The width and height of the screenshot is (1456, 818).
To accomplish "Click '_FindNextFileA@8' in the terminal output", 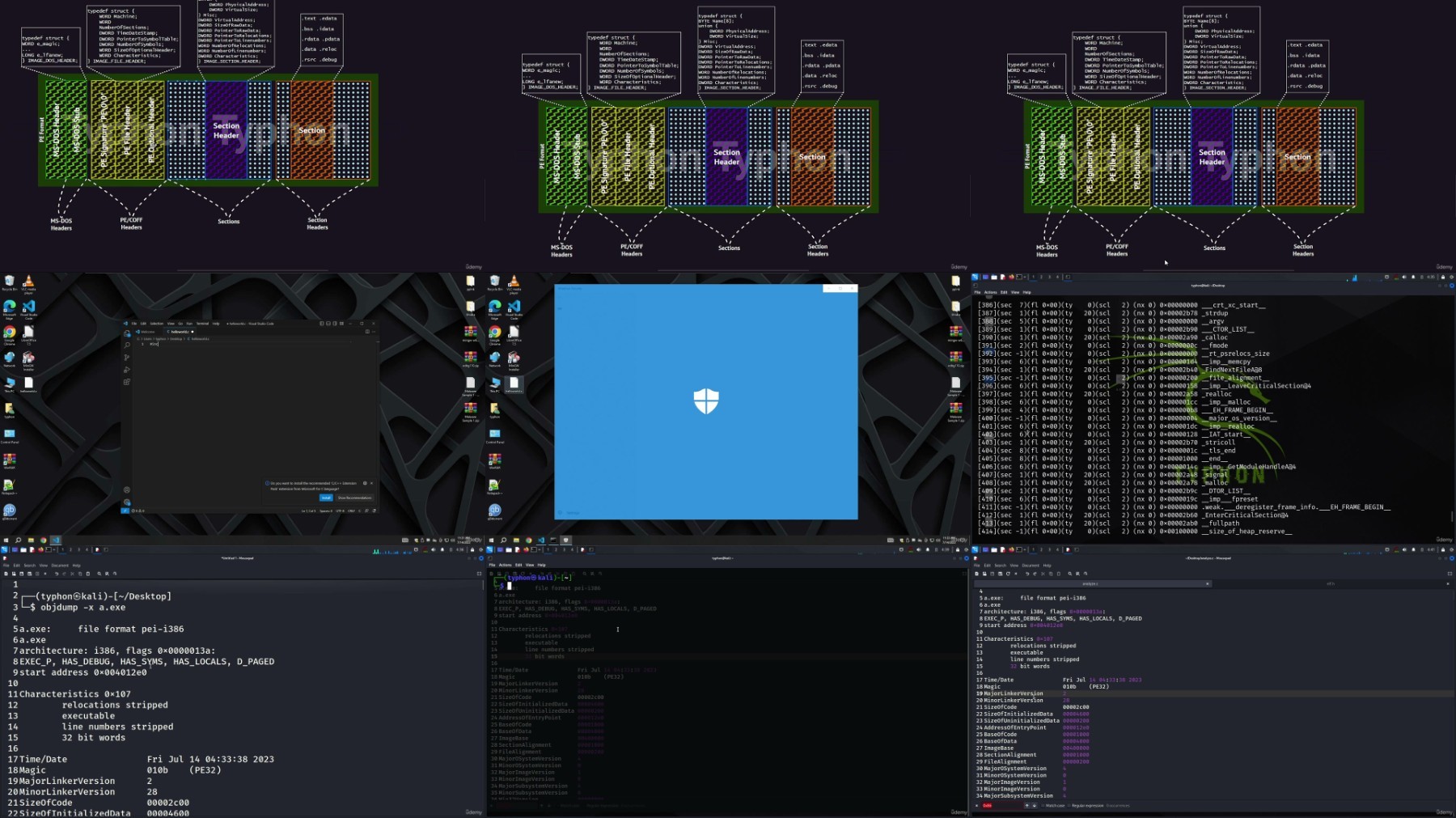I will [1232, 370].
